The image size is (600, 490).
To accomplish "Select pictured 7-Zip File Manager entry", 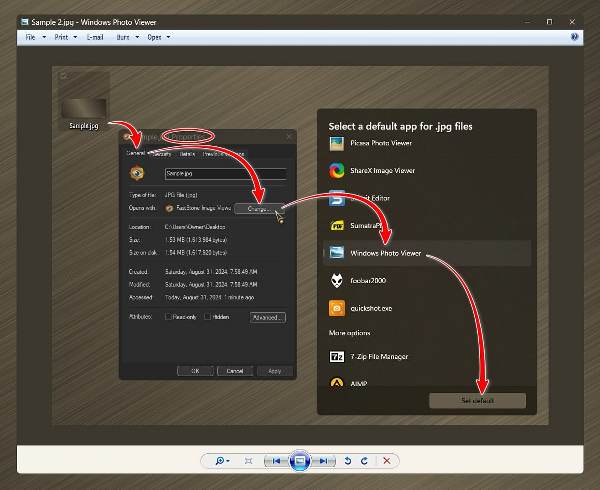I will (368, 357).
